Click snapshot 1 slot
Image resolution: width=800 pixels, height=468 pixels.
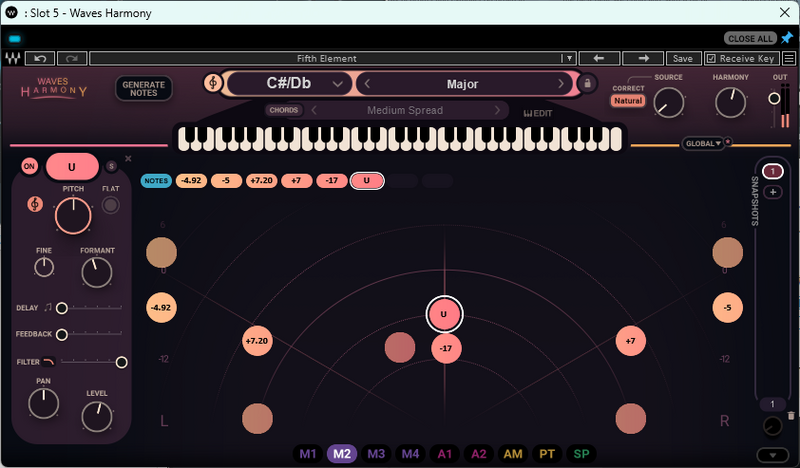(x=772, y=171)
